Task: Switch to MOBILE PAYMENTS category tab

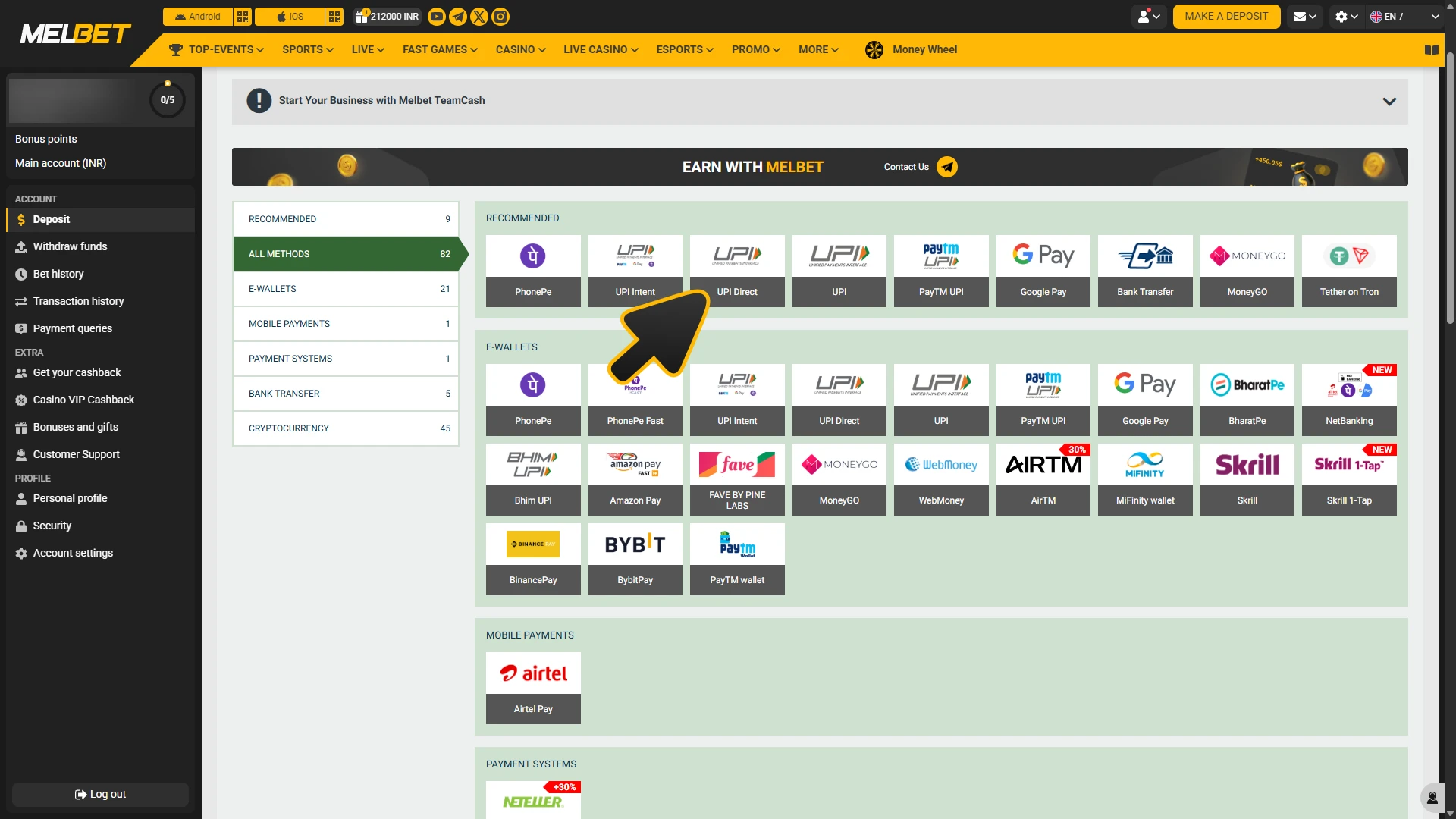Action: pyautogui.click(x=346, y=324)
